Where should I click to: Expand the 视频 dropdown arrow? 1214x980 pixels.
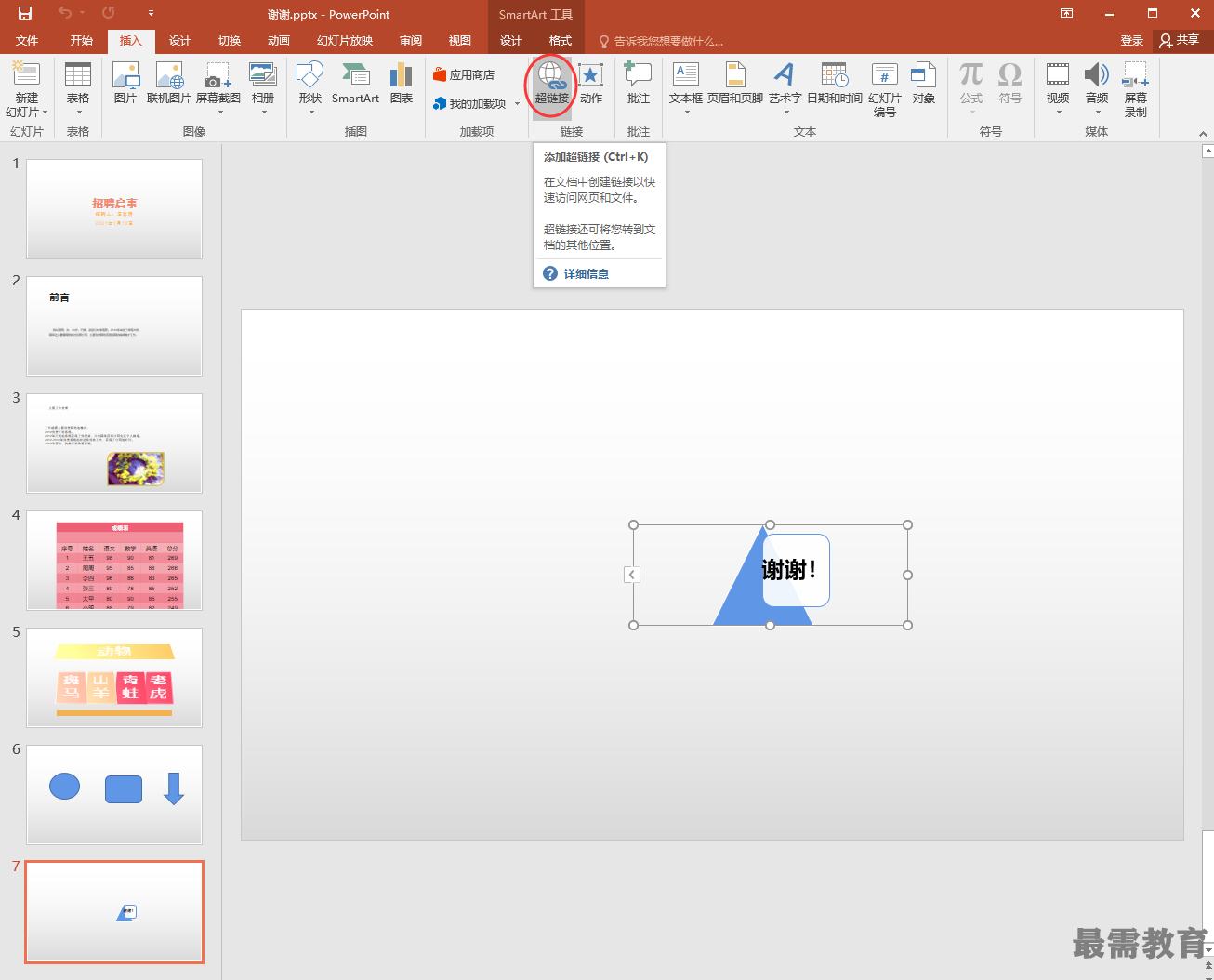point(1059,113)
